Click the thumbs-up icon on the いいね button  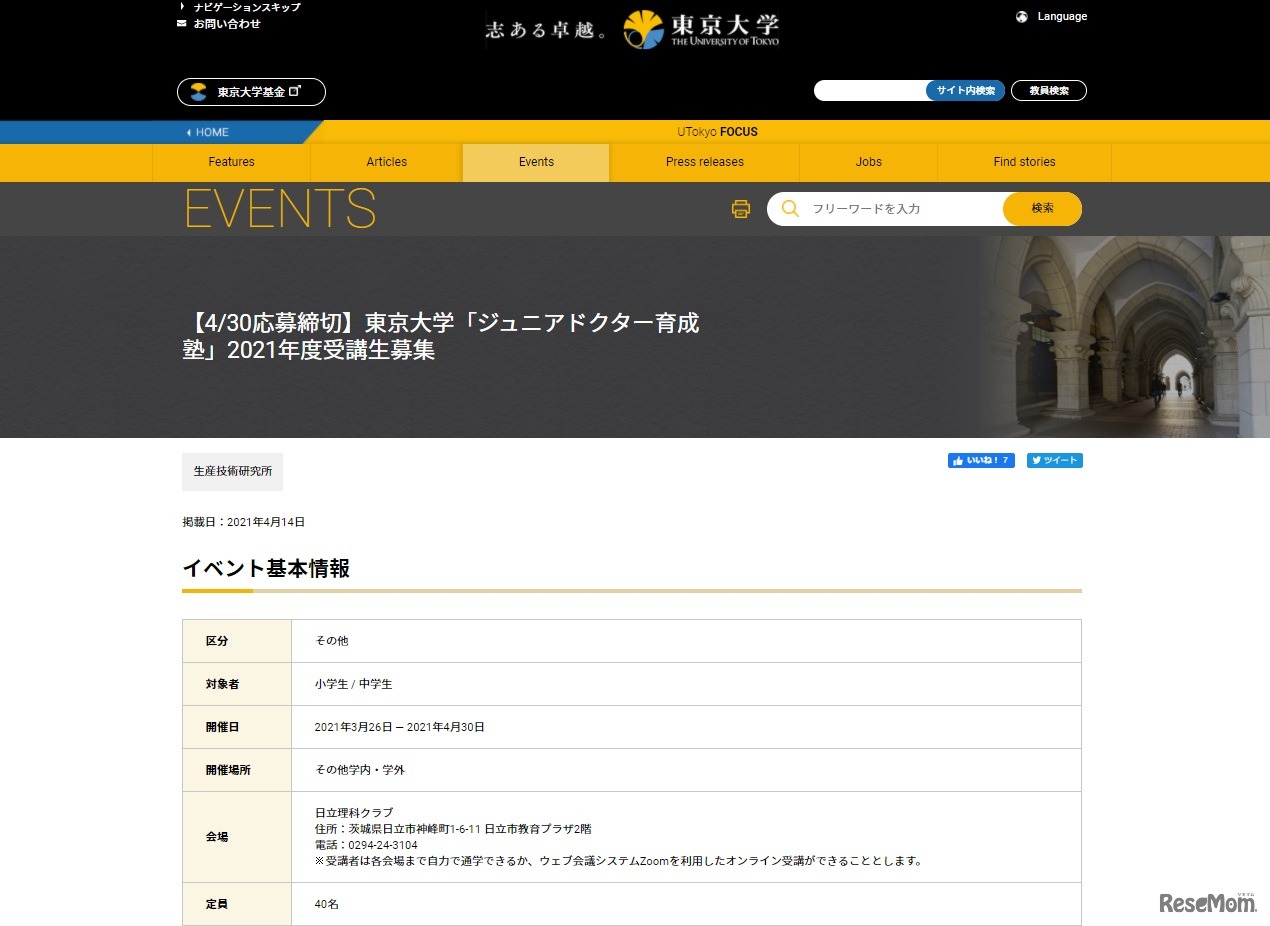(957, 460)
